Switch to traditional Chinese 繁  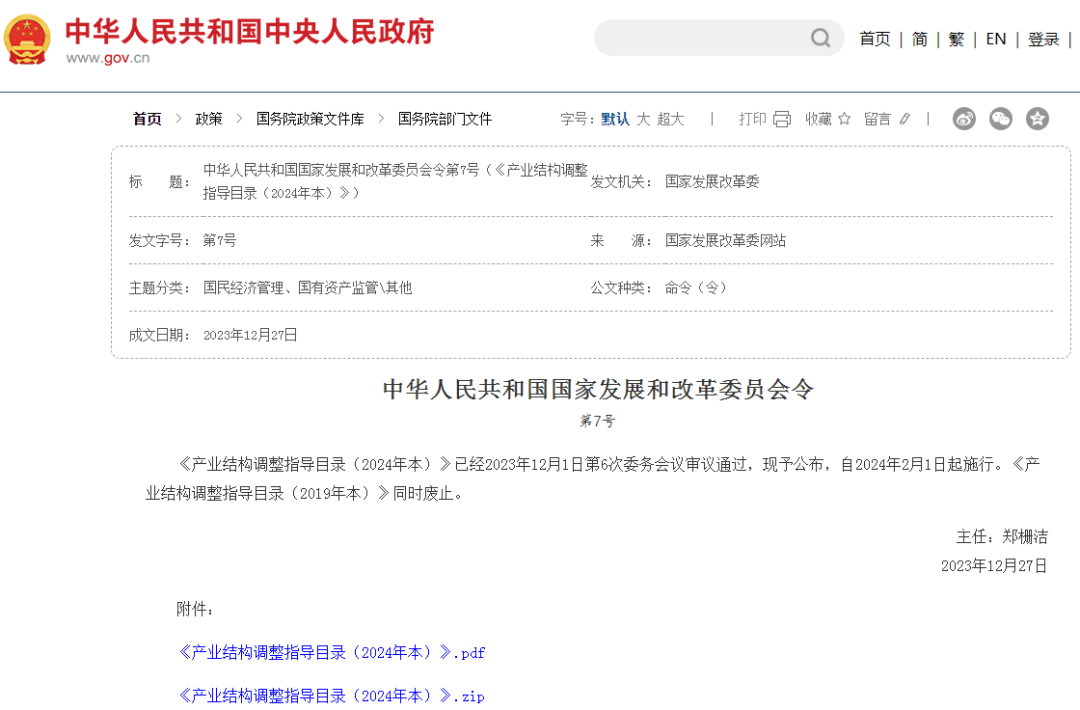[x=956, y=39]
